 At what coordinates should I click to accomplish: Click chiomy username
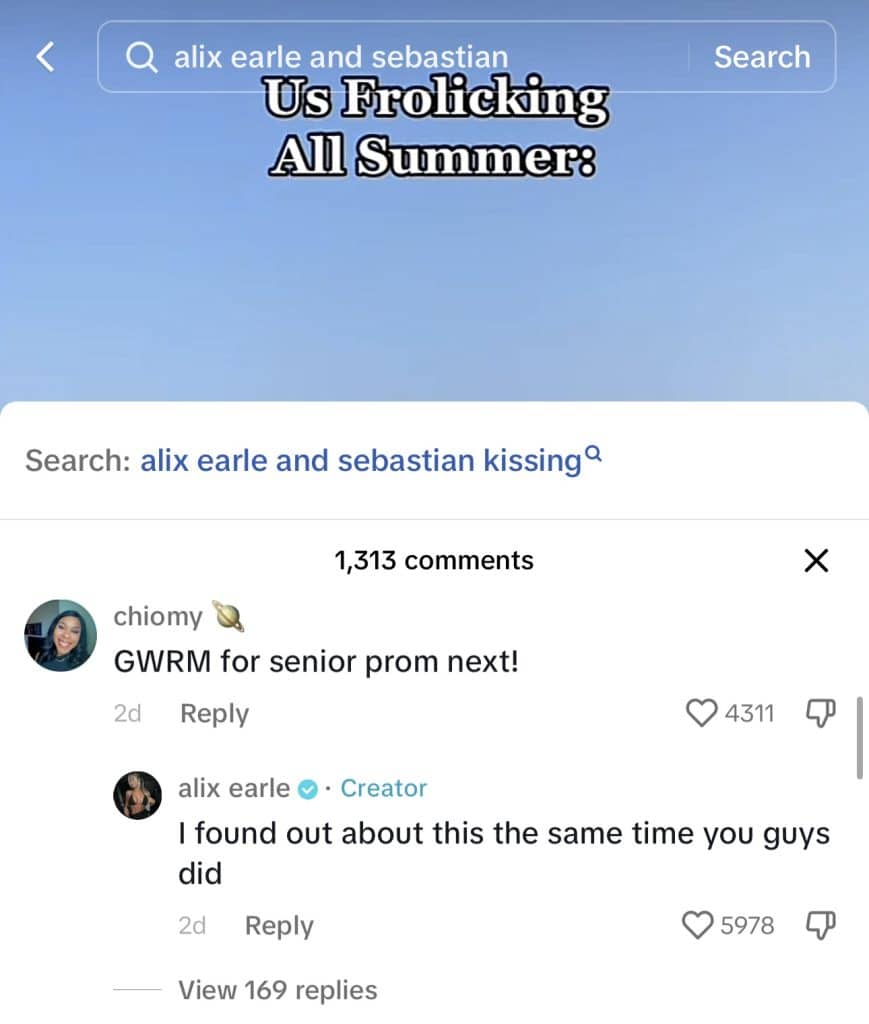pos(158,616)
